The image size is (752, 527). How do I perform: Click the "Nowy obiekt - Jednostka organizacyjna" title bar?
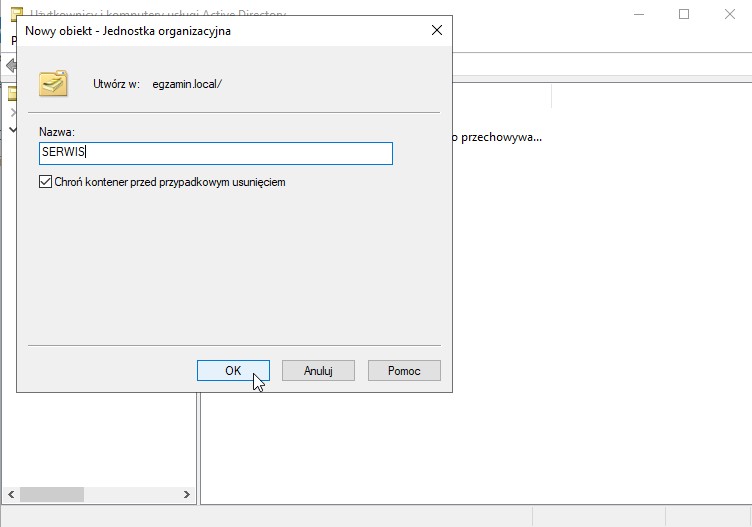click(x=200, y=30)
